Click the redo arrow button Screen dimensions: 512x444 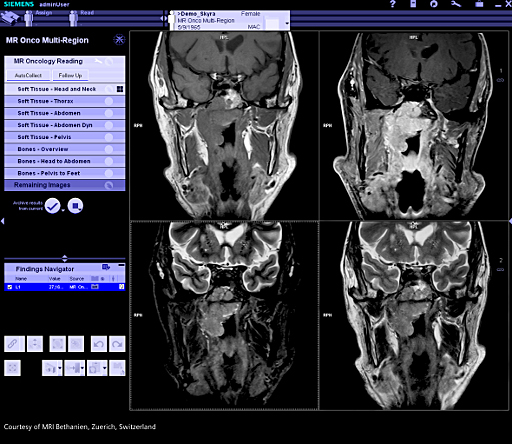117,344
